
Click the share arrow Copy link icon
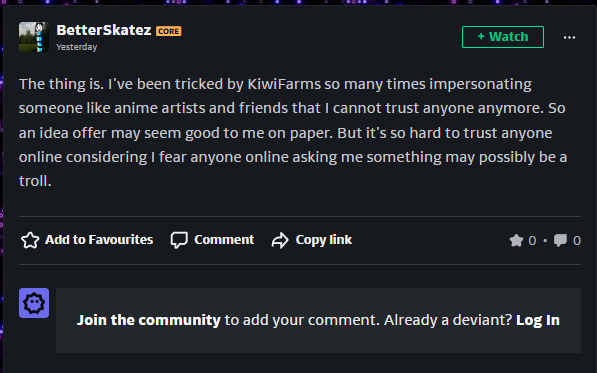280,240
